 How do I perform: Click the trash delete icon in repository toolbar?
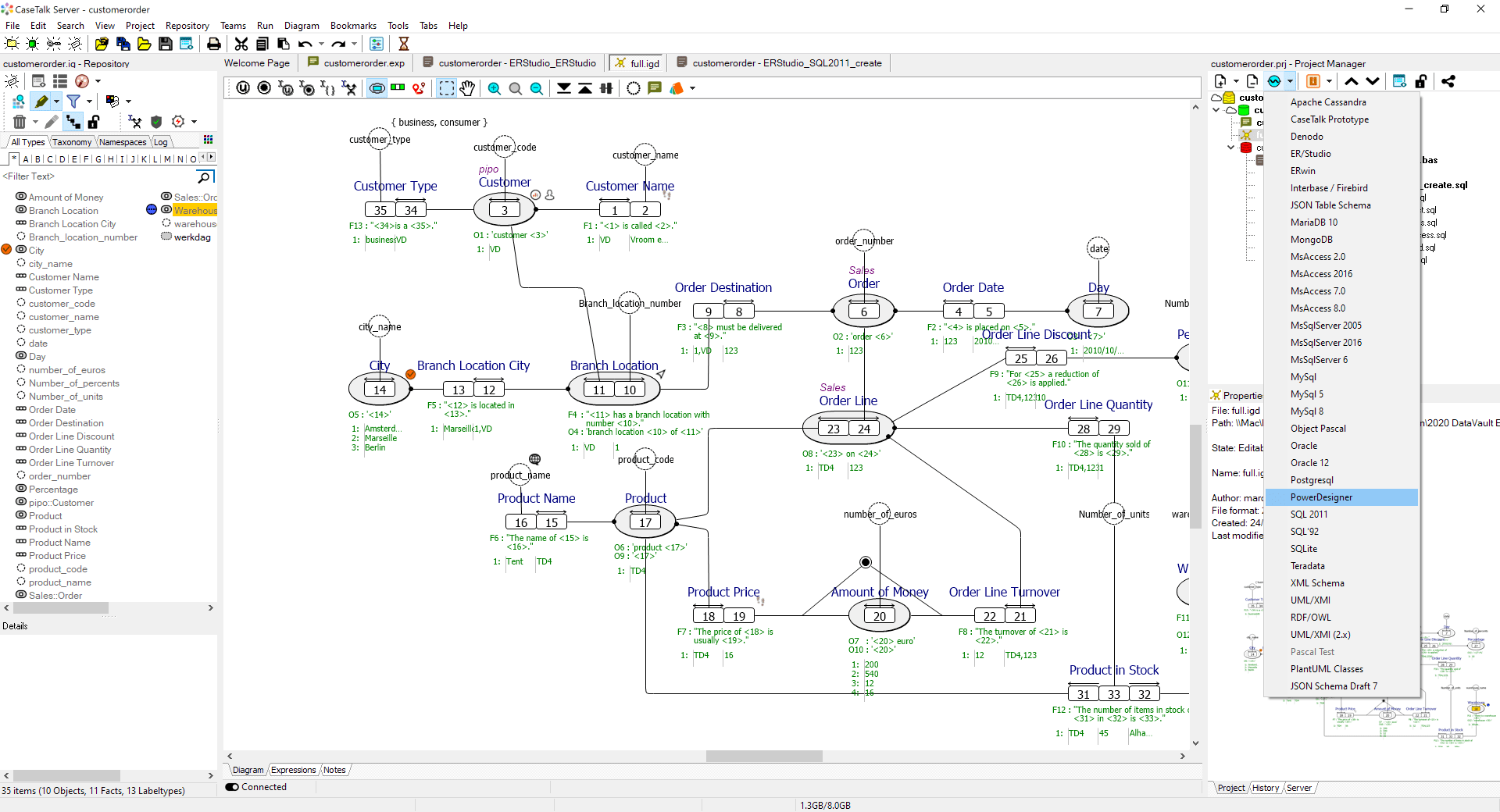pyautogui.click(x=20, y=122)
